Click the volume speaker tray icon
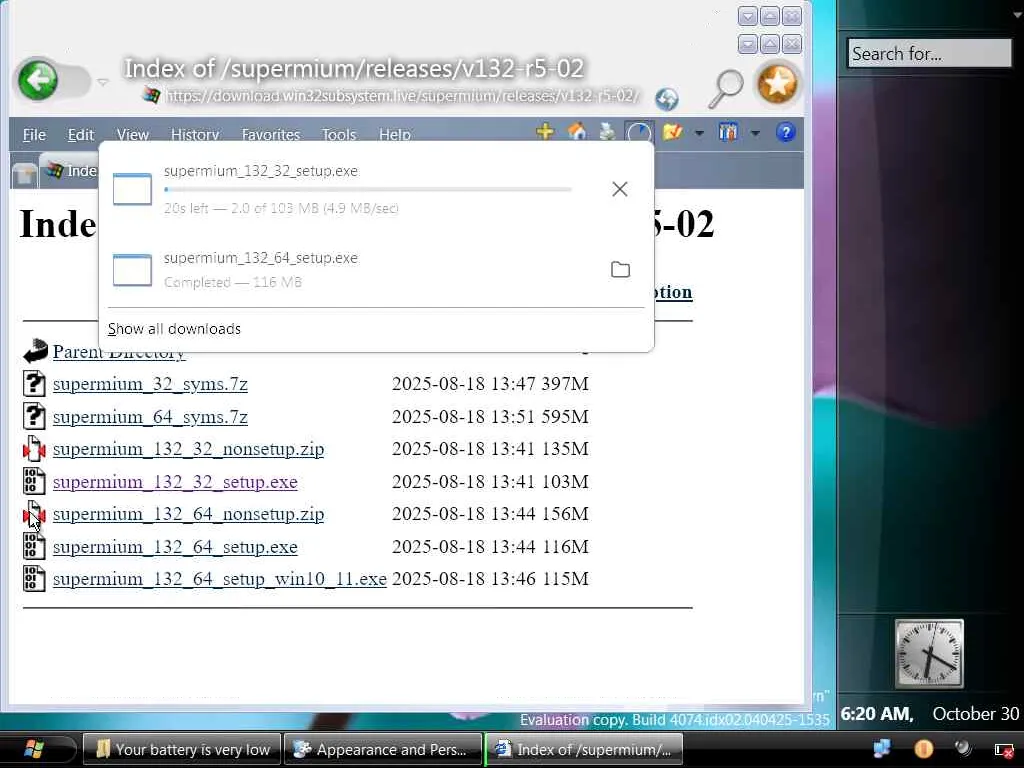1024x768 pixels. (x=963, y=748)
